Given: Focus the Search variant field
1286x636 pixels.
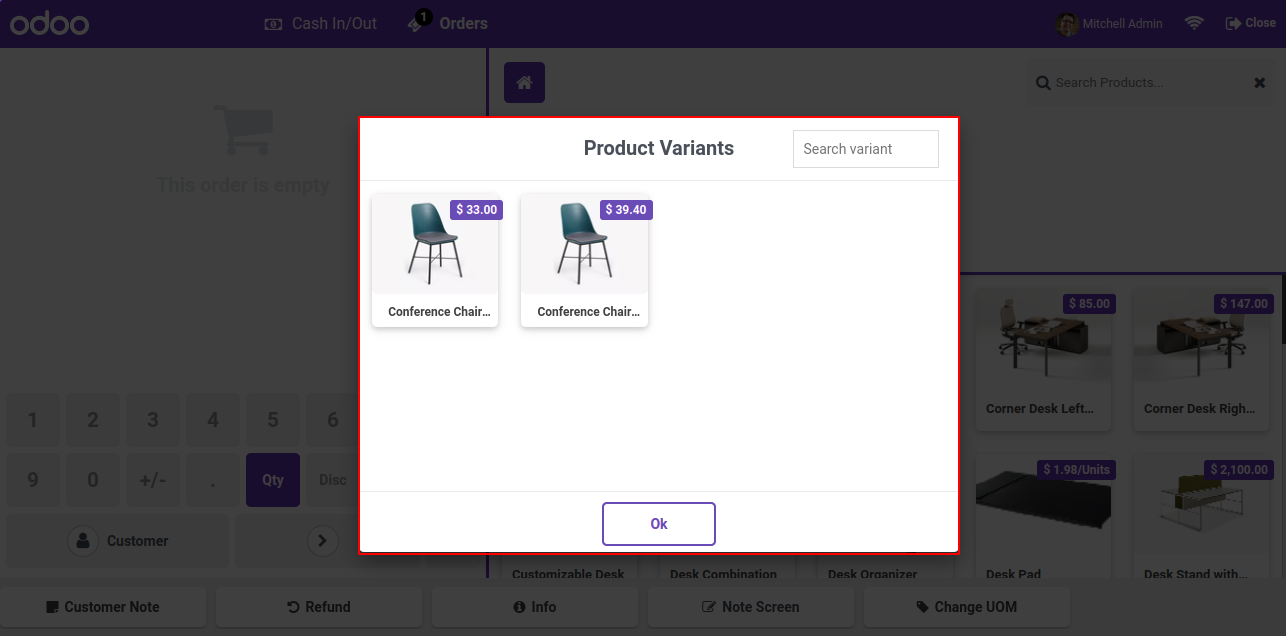Looking at the screenshot, I should pos(866,149).
